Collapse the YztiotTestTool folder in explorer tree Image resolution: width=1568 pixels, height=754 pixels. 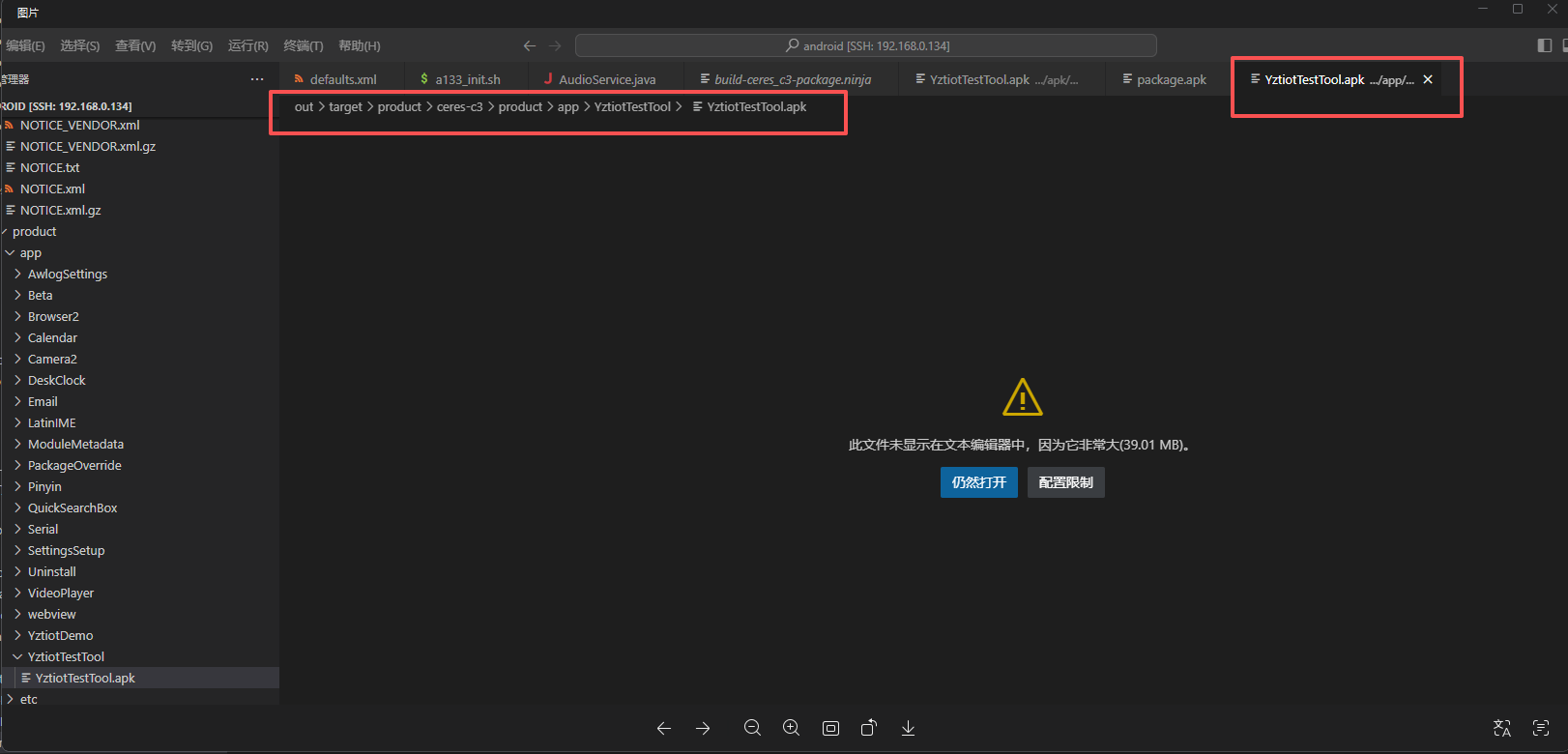(66, 657)
